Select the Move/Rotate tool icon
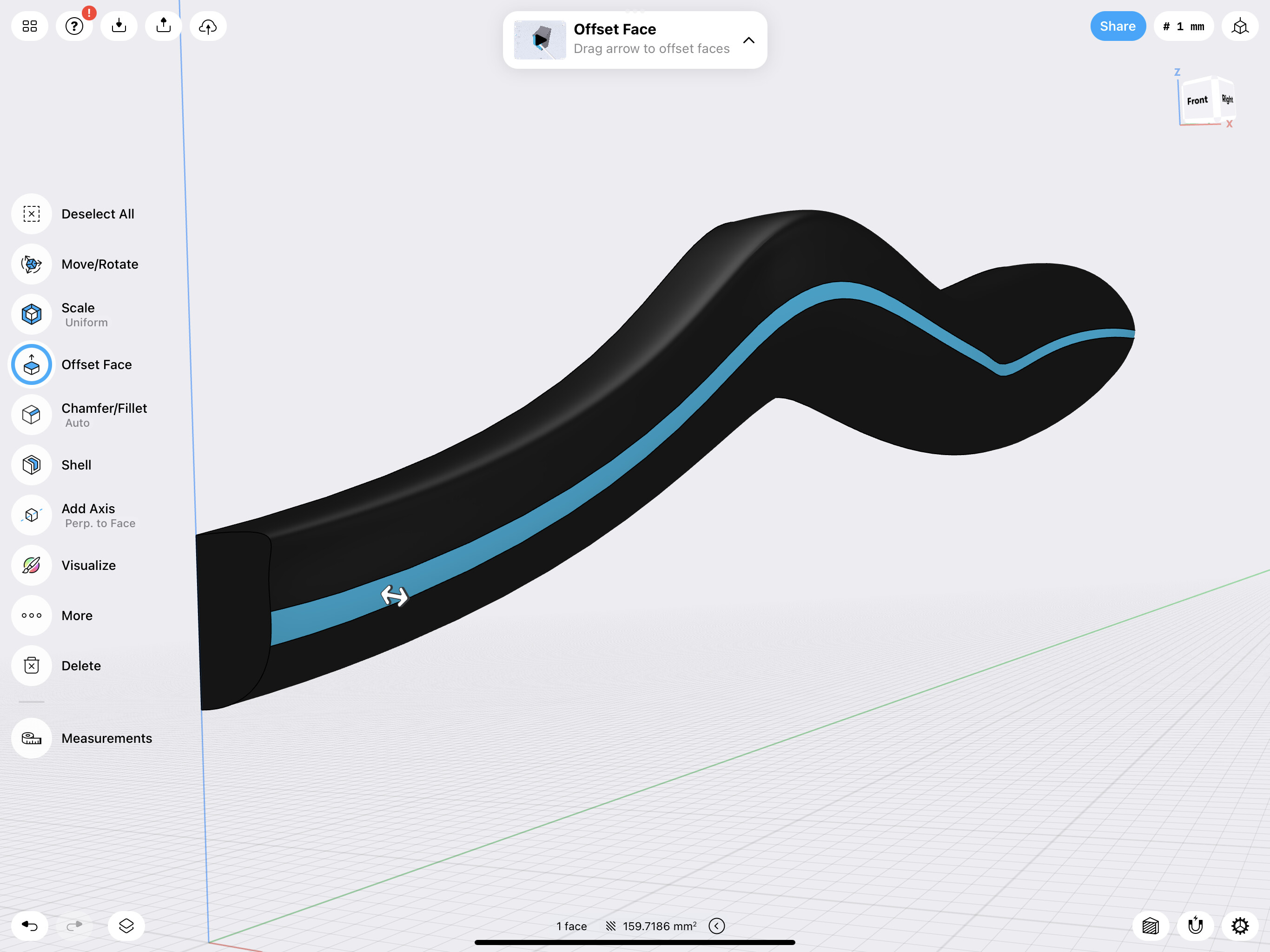 coord(32,264)
